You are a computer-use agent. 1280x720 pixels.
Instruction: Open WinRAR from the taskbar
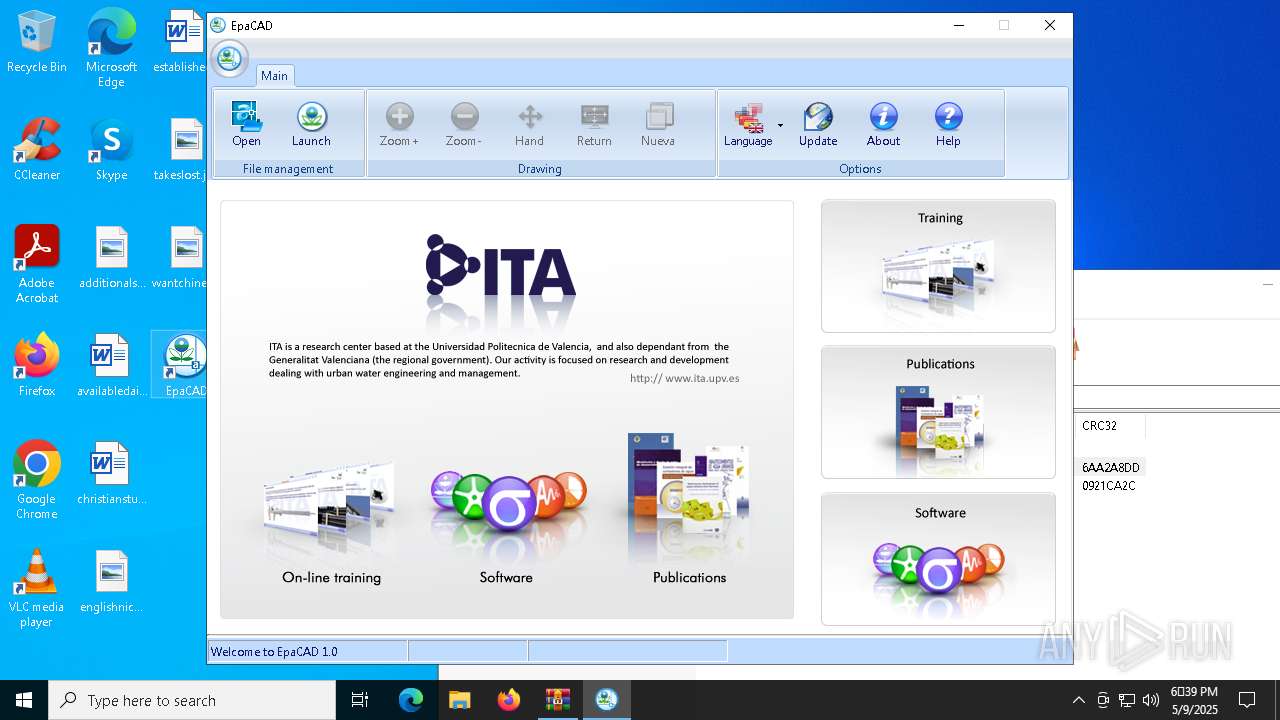click(x=557, y=700)
